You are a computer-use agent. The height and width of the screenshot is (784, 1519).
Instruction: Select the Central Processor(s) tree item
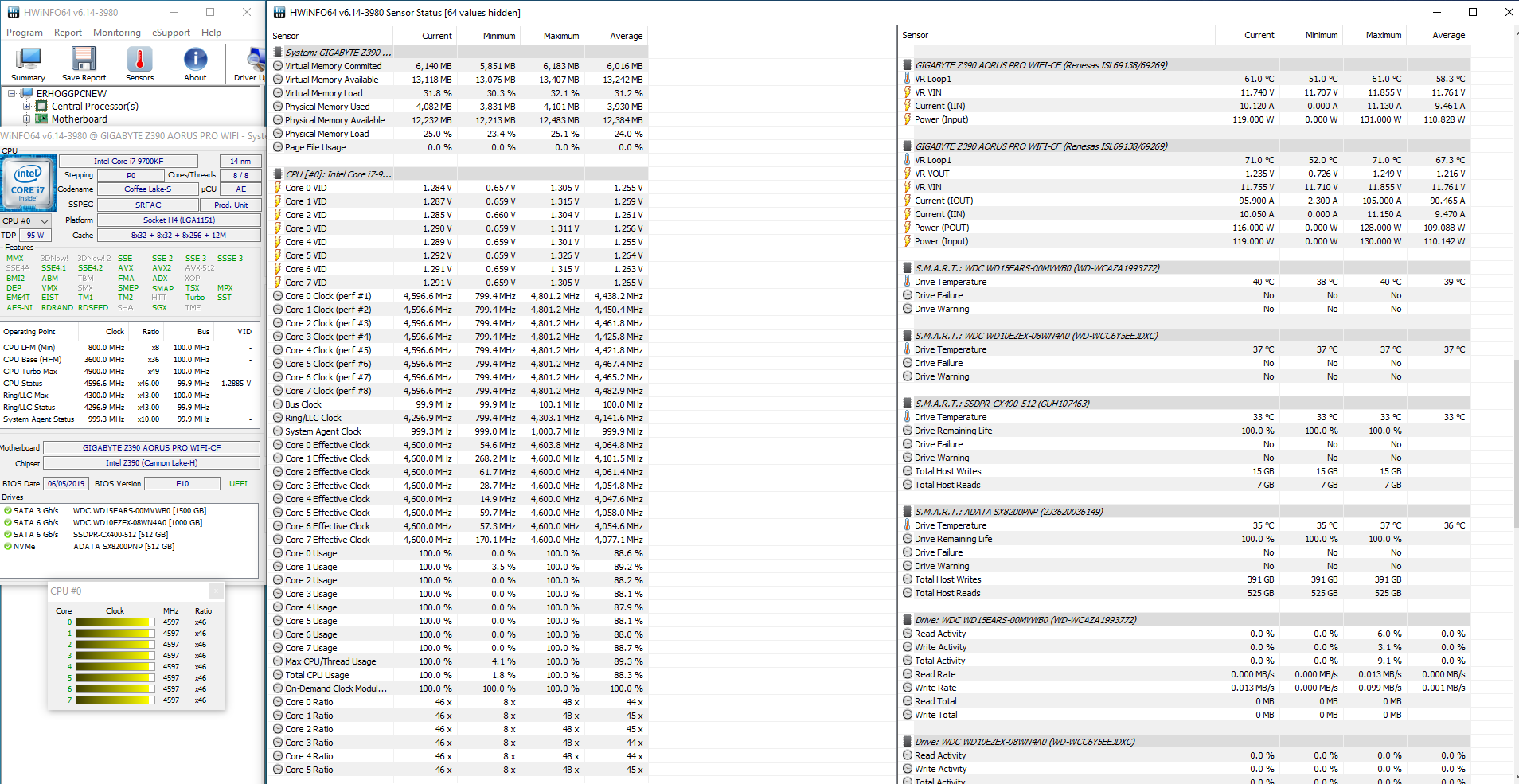(95, 106)
